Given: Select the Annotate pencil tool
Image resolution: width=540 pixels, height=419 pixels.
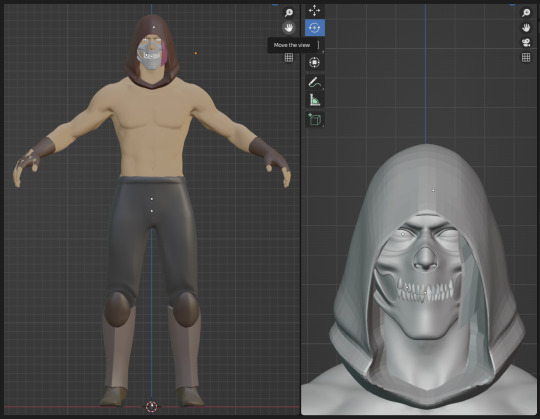Looking at the screenshot, I should point(314,83).
